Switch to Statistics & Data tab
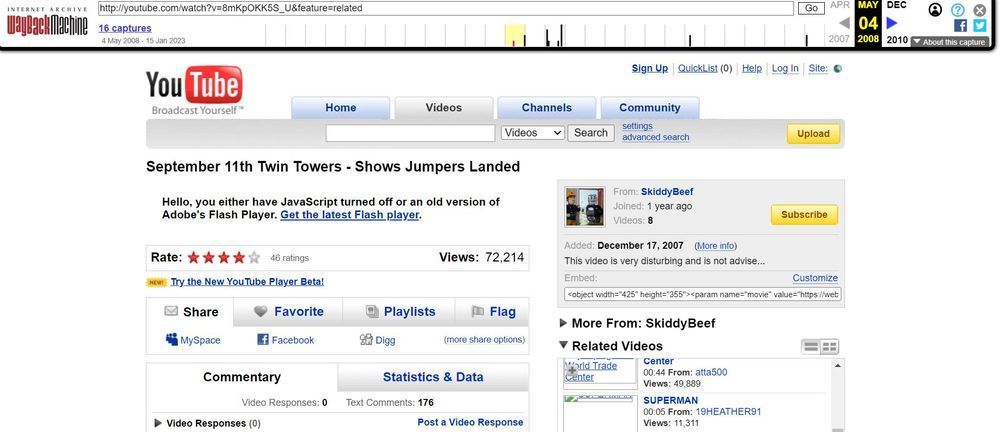The image size is (1000, 432). tap(433, 377)
